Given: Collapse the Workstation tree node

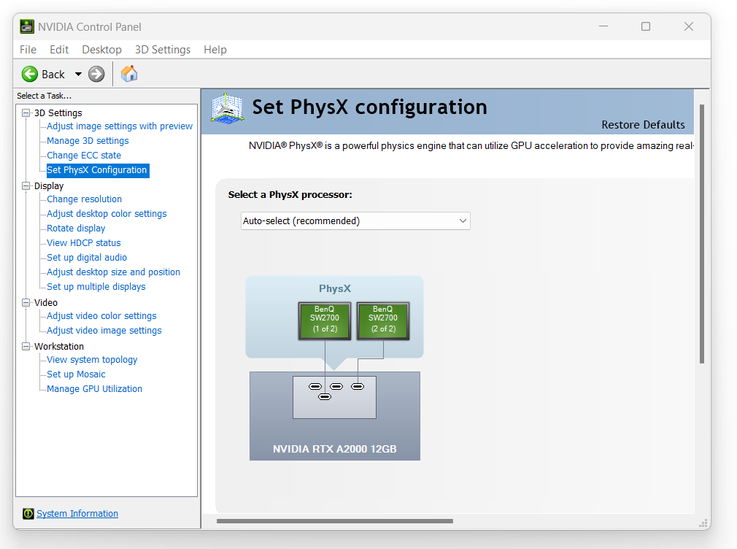Looking at the screenshot, I should 26,346.
